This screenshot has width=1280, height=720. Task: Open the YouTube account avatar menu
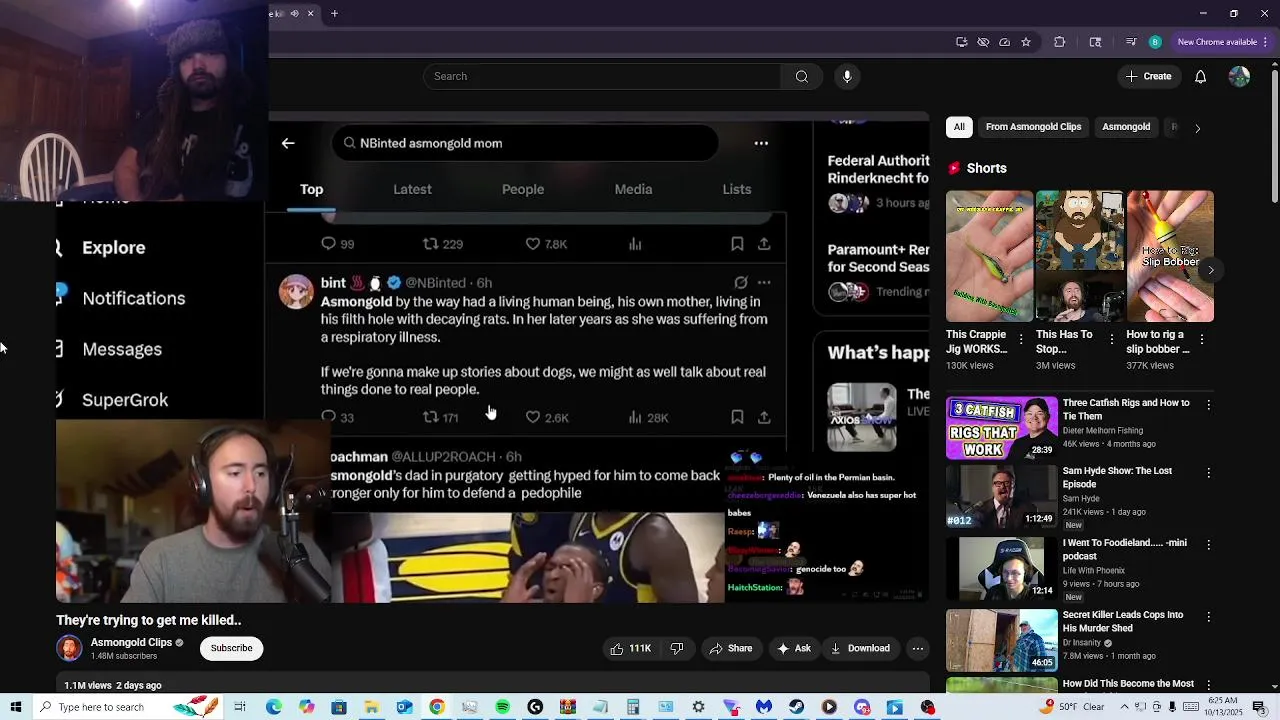1239,76
